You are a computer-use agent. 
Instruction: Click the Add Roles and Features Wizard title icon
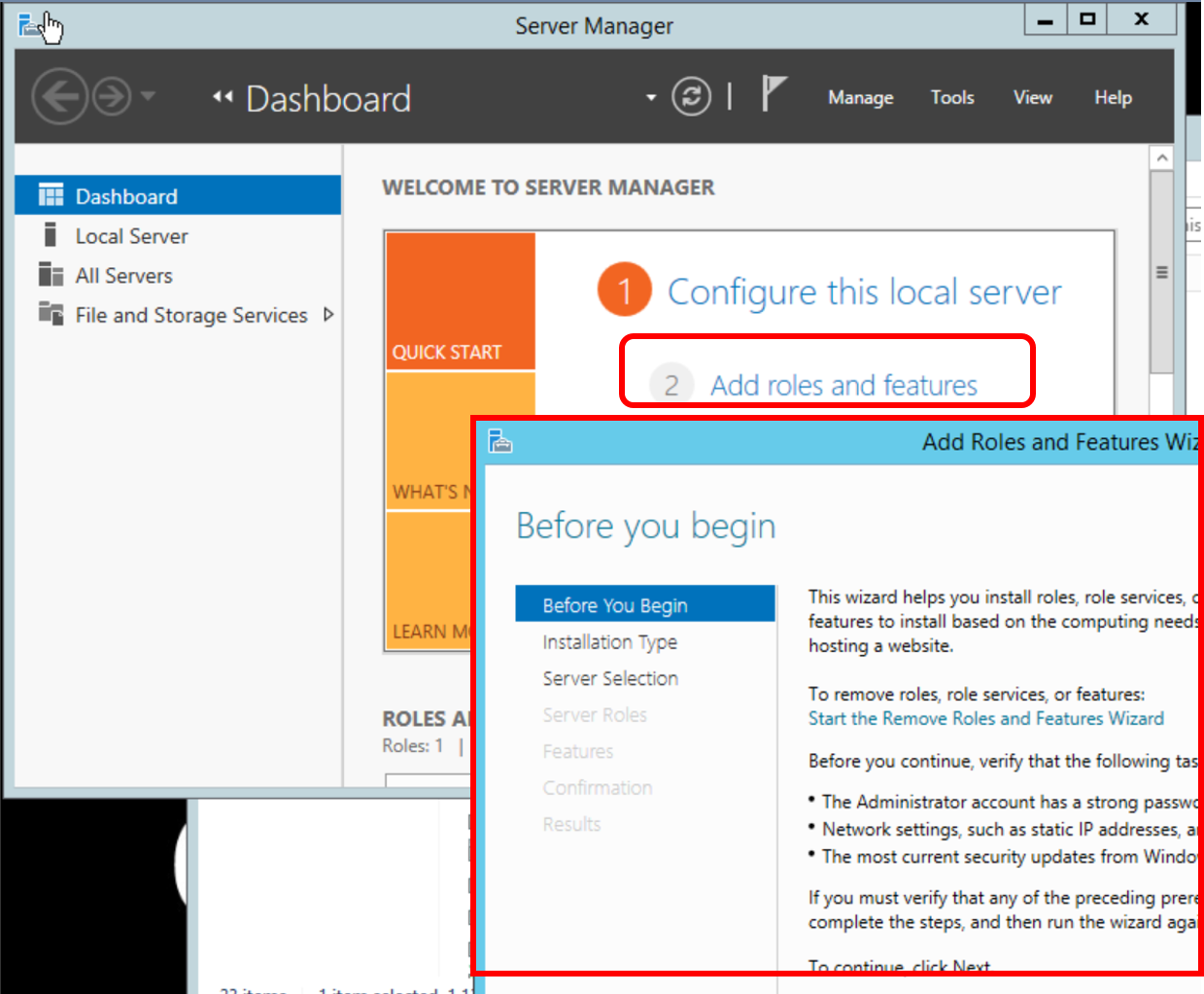click(499, 441)
